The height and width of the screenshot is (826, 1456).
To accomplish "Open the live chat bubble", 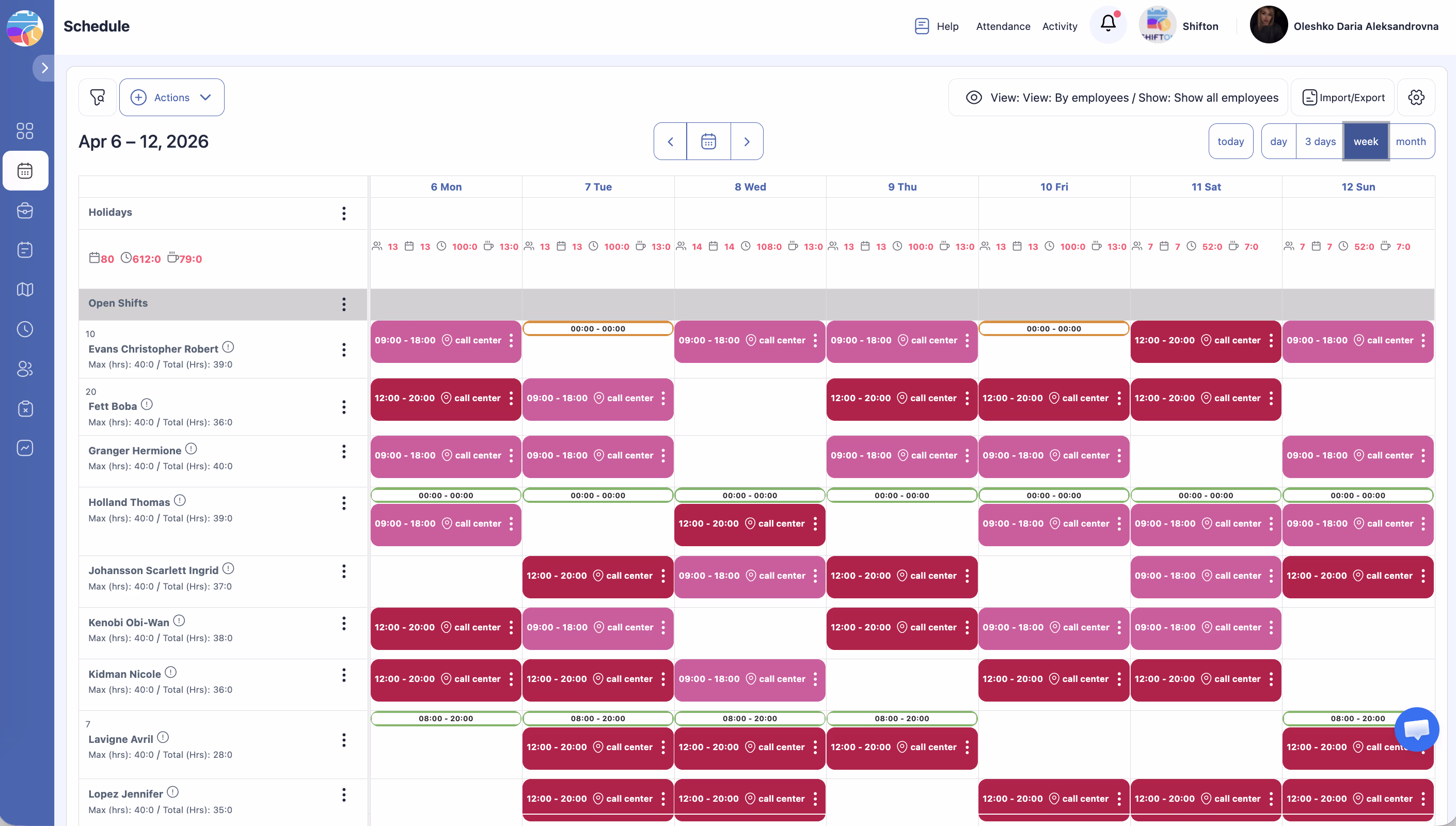I will 1416,729.
